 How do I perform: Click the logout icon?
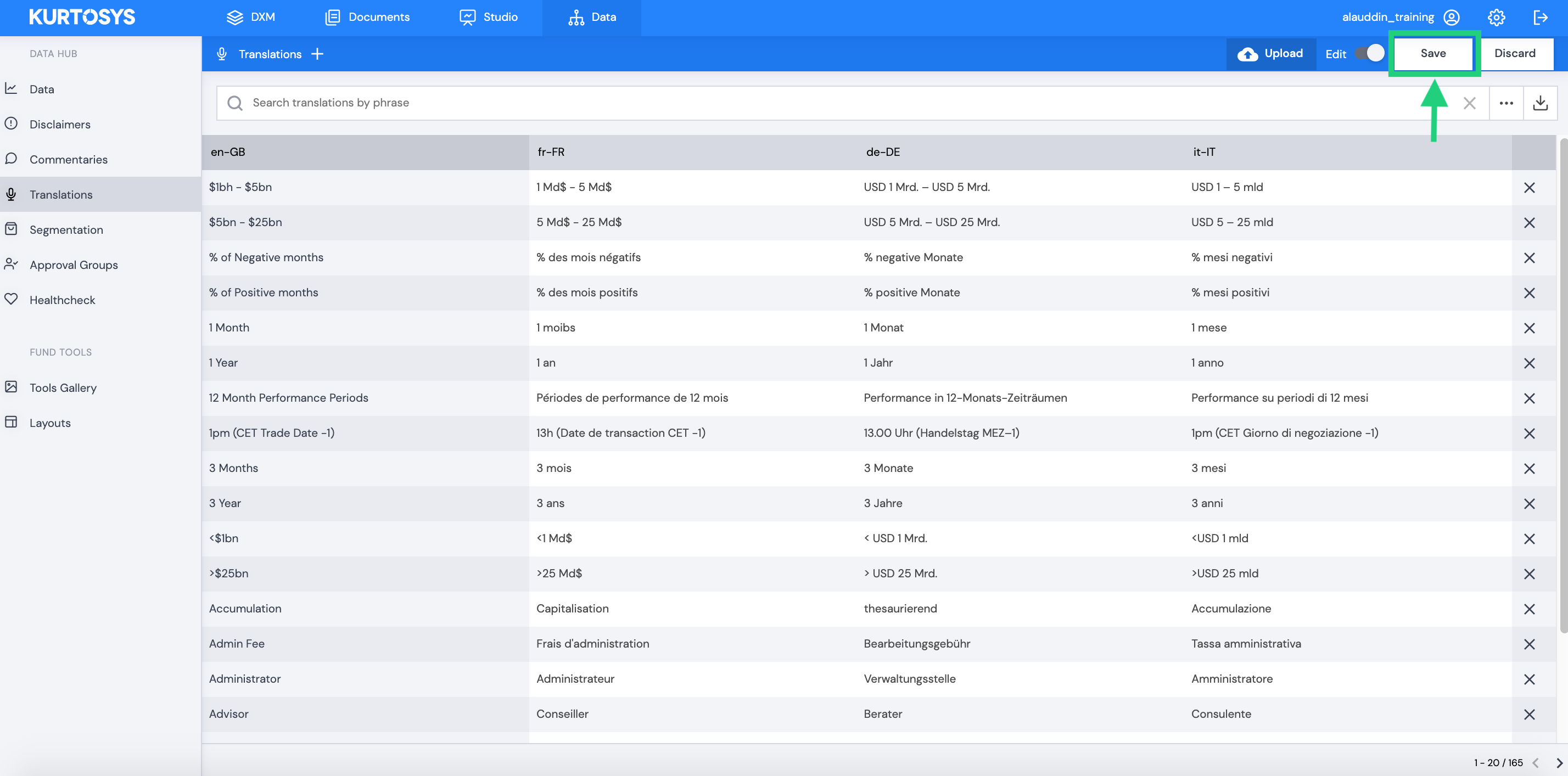pyautogui.click(x=1541, y=17)
